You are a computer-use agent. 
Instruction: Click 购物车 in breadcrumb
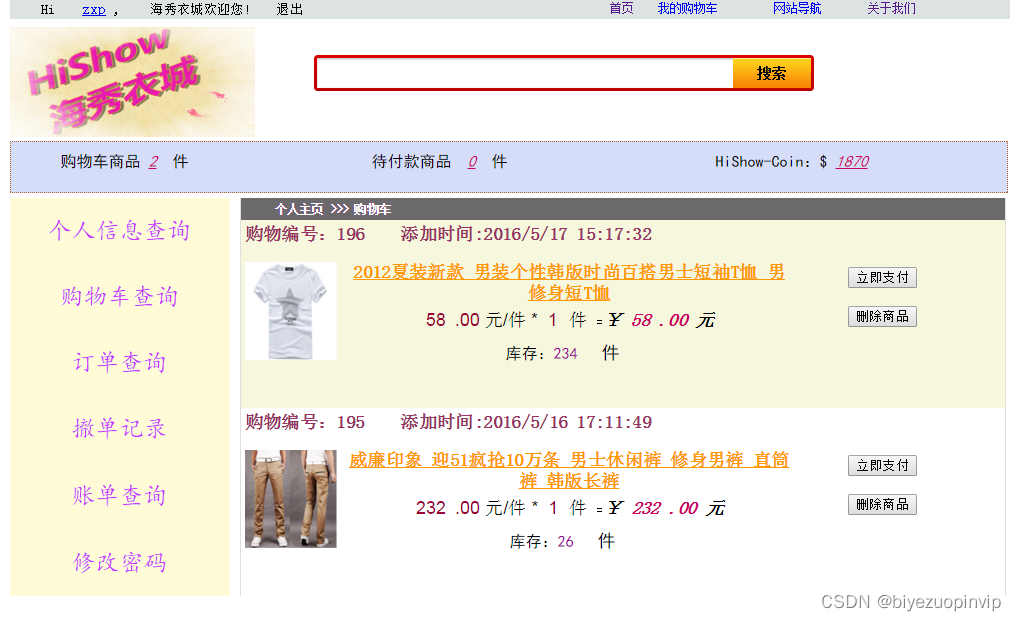point(372,209)
